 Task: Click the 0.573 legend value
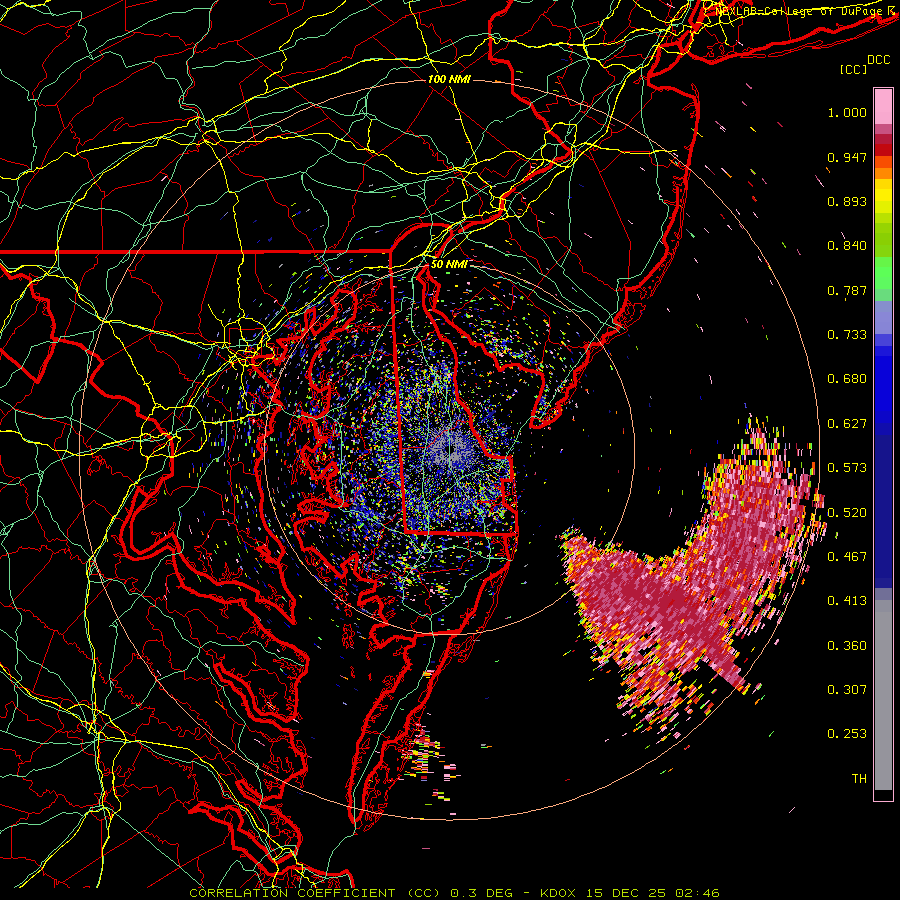(847, 468)
